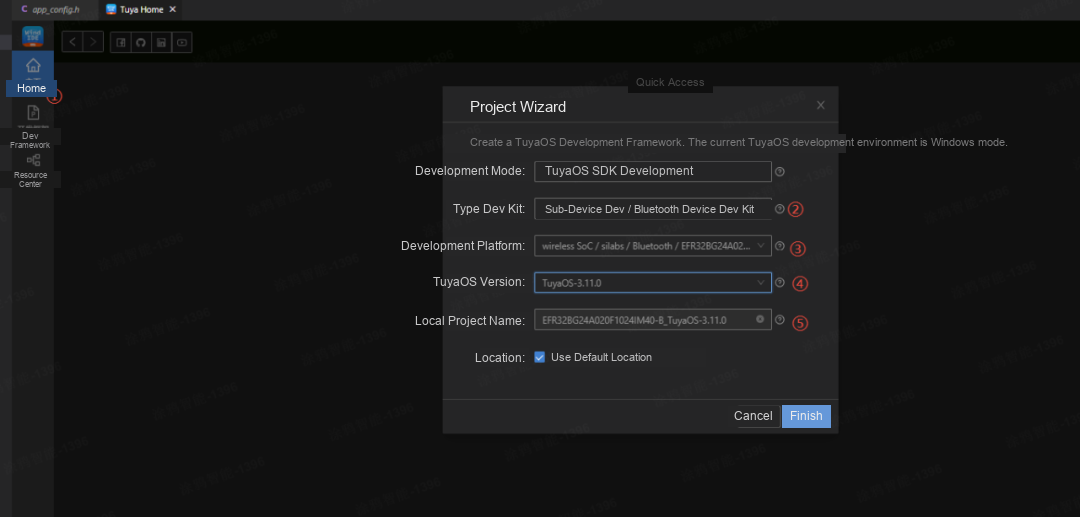Open the GitHub link icon
The width and height of the screenshot is (1080, 517).
[x=141, y=43]
